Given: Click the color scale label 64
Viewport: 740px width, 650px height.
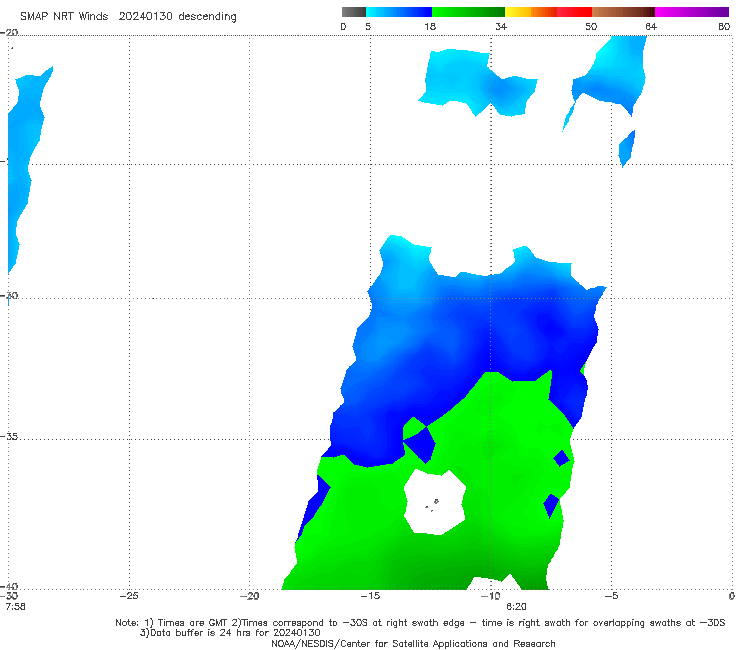Looking at the screenshot, I should pyautogui.click(x=651, y=26).
